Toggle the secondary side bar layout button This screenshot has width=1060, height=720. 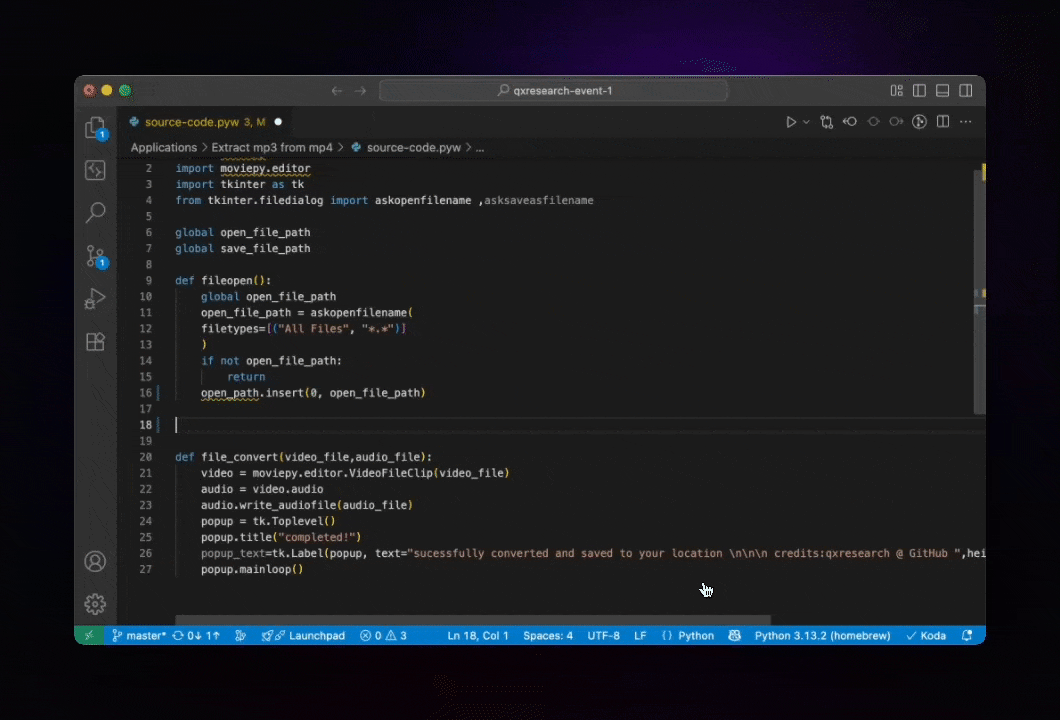965,91
